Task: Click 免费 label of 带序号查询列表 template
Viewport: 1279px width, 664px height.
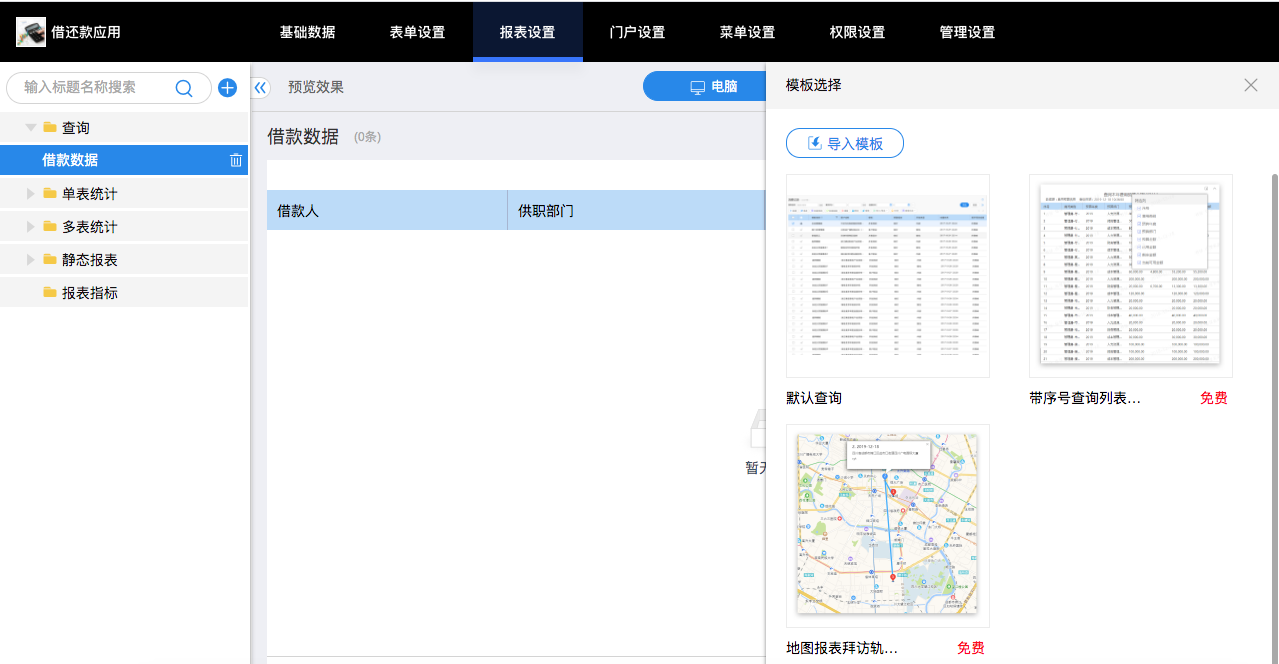Action: (x=1214, y=398)
